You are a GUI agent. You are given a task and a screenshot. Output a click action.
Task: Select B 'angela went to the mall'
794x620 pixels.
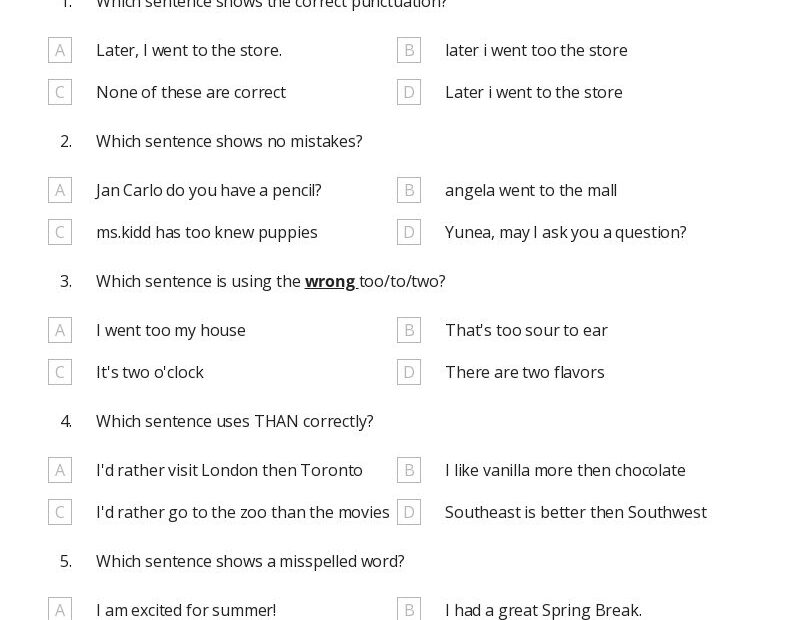(409, 190)
